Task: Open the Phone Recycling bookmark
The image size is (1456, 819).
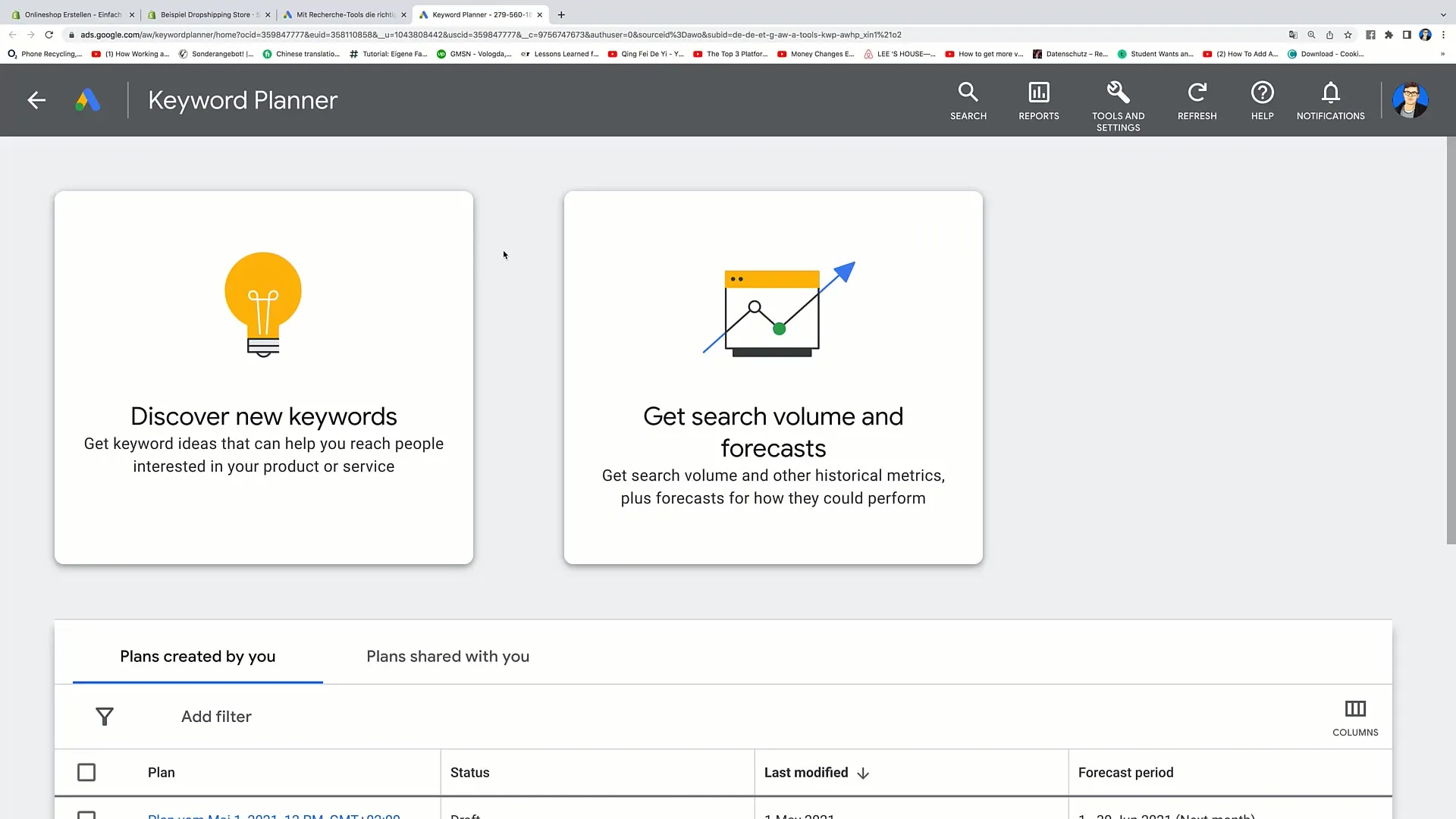Action: point(44,54)
